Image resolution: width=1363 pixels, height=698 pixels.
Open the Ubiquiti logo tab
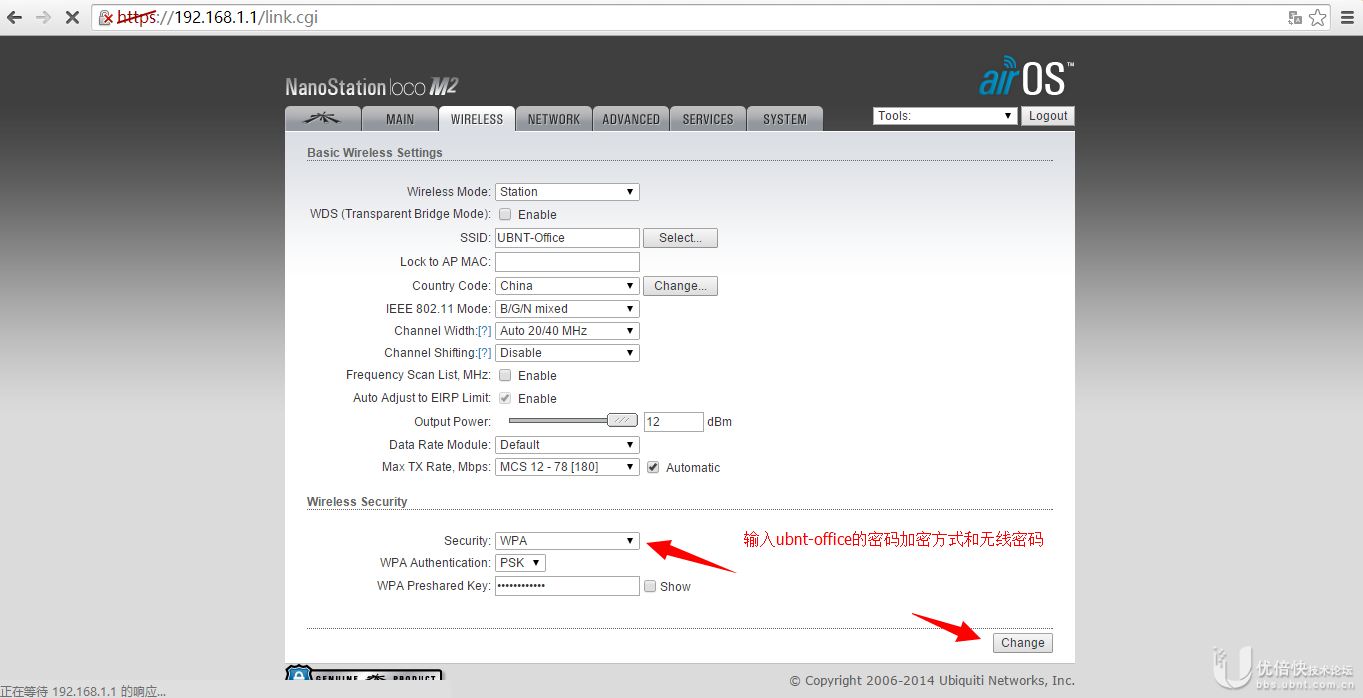coord(322,118)
